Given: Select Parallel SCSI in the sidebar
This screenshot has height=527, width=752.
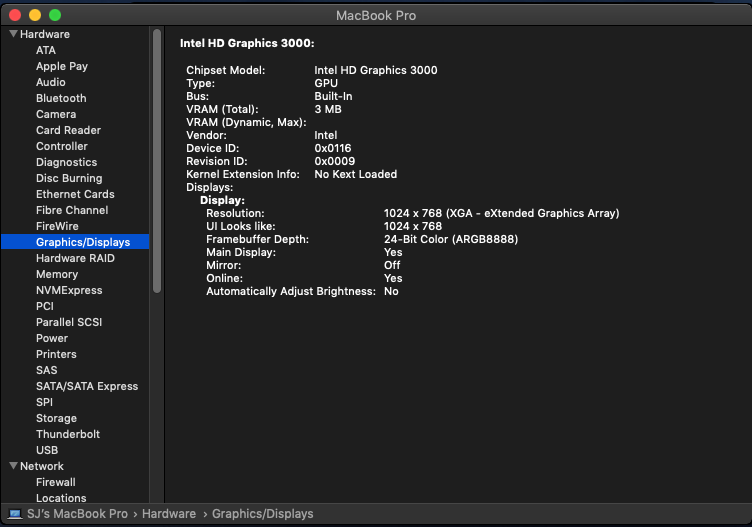Looking at the screenshot, I should [x=69, y=322].
